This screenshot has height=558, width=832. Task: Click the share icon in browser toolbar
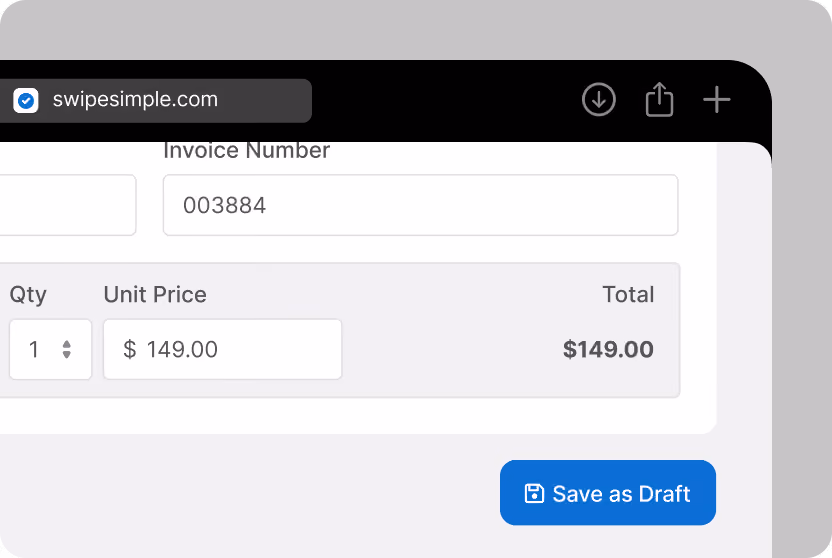(x=659, y=99)
